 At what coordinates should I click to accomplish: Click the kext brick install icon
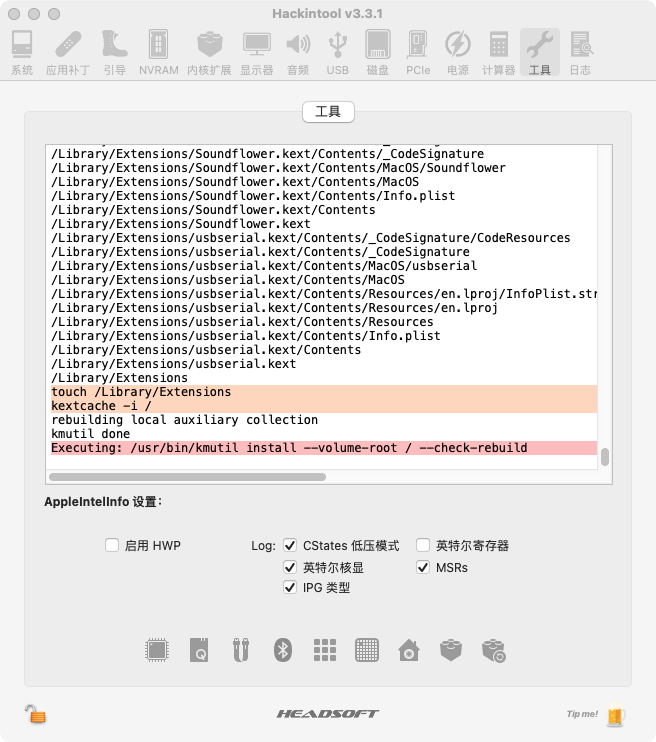click(x=451, y=650)
